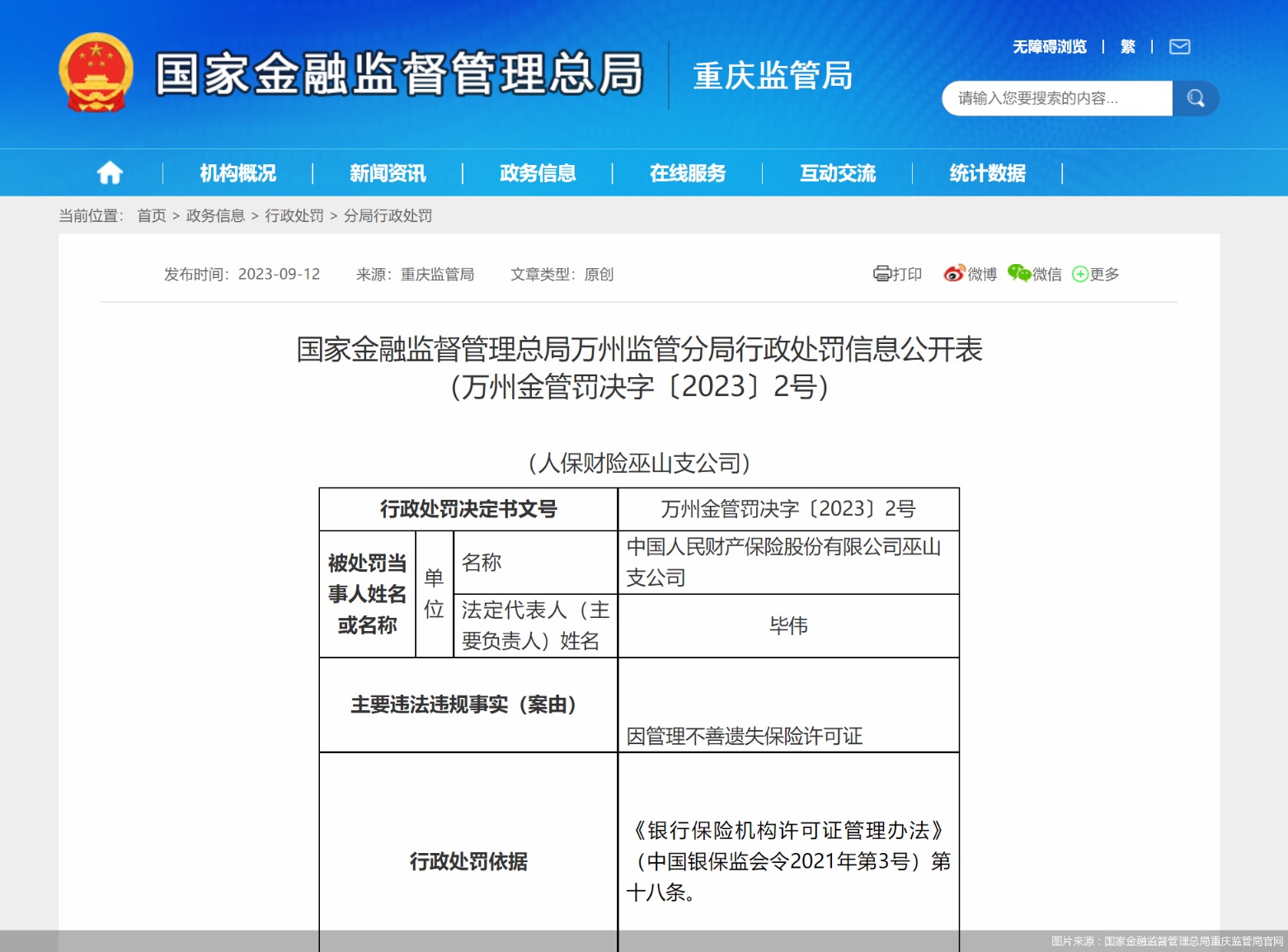Click the text 因管理不善遗失保险许可证
Screen dimensions: 1288x952
[745, 736]
